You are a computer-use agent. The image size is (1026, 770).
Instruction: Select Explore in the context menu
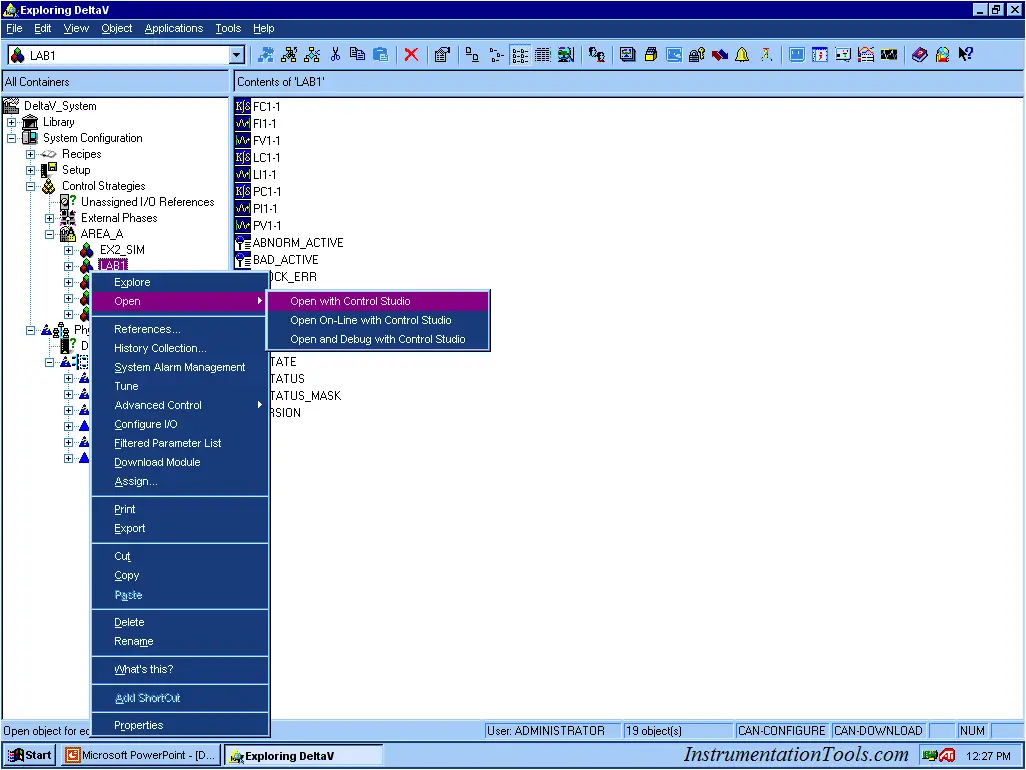click(x=180, y=282)
